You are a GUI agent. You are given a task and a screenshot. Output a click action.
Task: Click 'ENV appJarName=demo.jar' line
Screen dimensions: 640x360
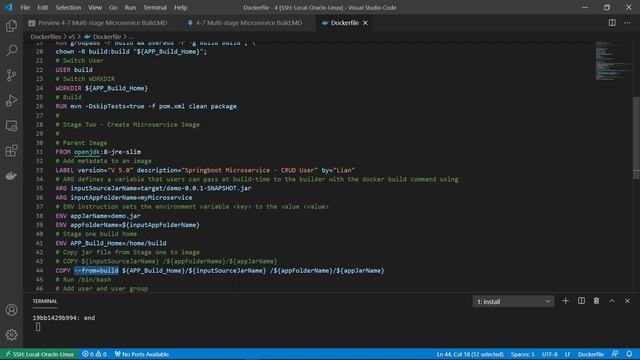point(98,216)
